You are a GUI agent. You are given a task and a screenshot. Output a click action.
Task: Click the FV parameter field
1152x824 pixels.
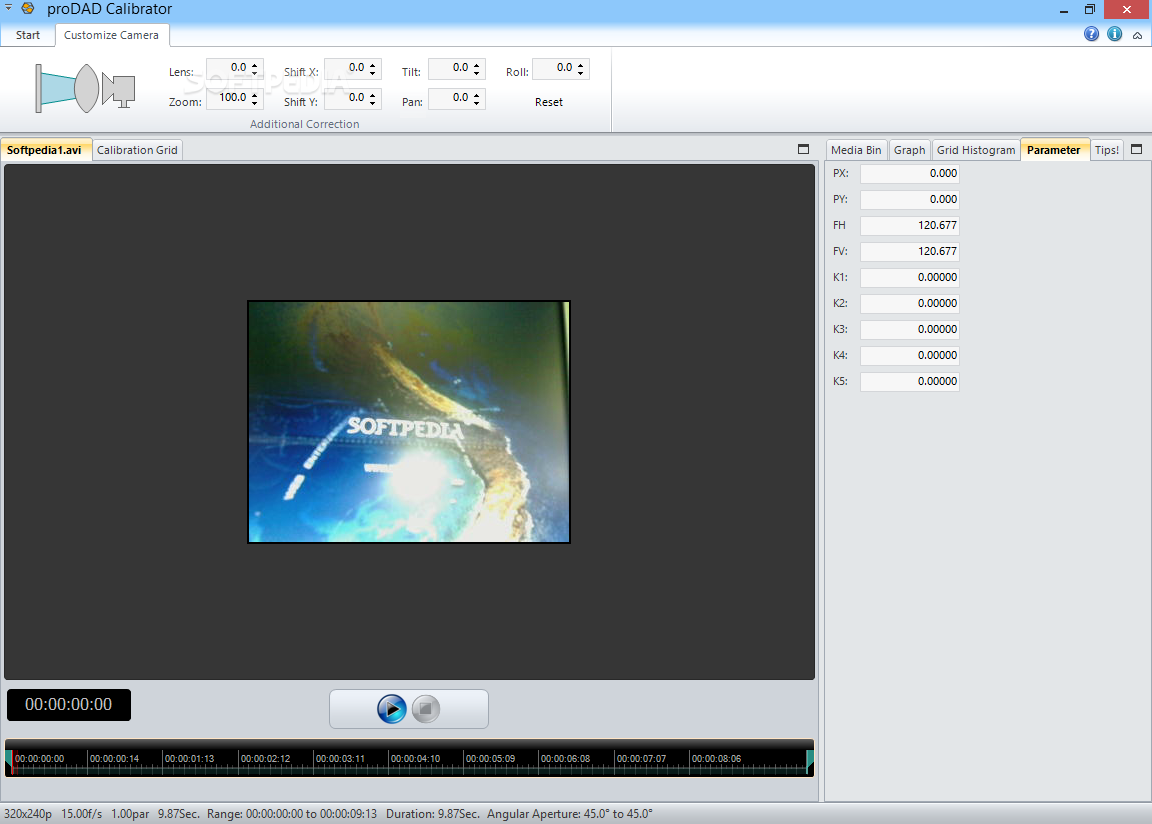910,251
